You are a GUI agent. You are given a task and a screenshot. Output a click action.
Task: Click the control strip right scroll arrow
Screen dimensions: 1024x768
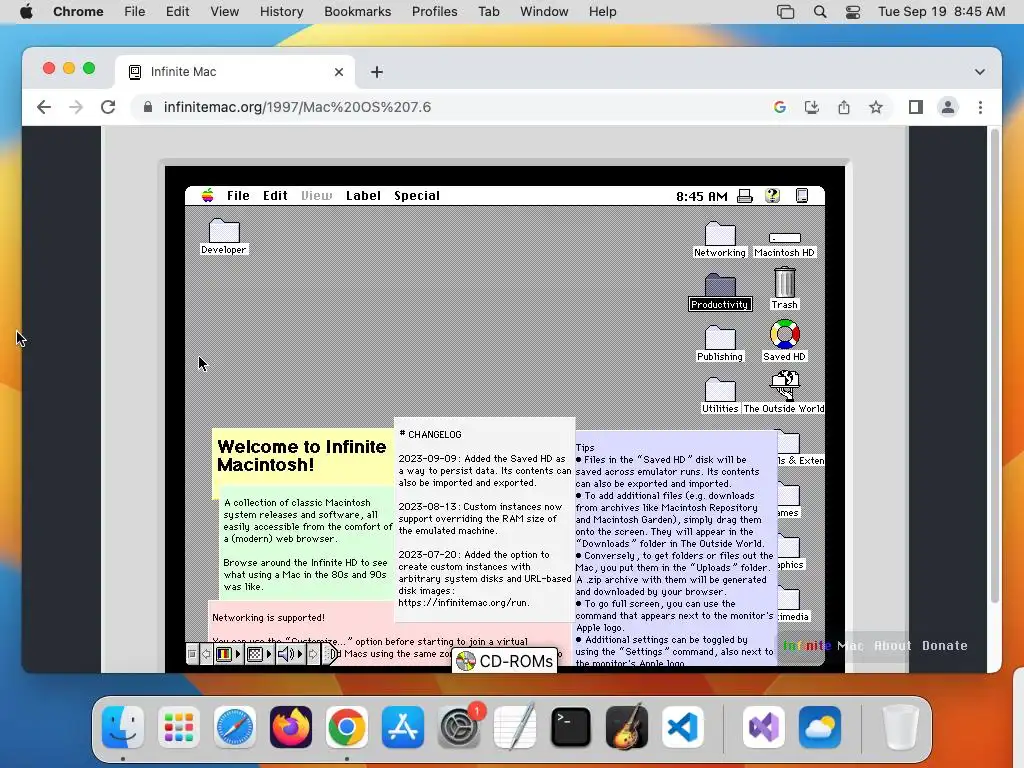(x=313, y=654)
